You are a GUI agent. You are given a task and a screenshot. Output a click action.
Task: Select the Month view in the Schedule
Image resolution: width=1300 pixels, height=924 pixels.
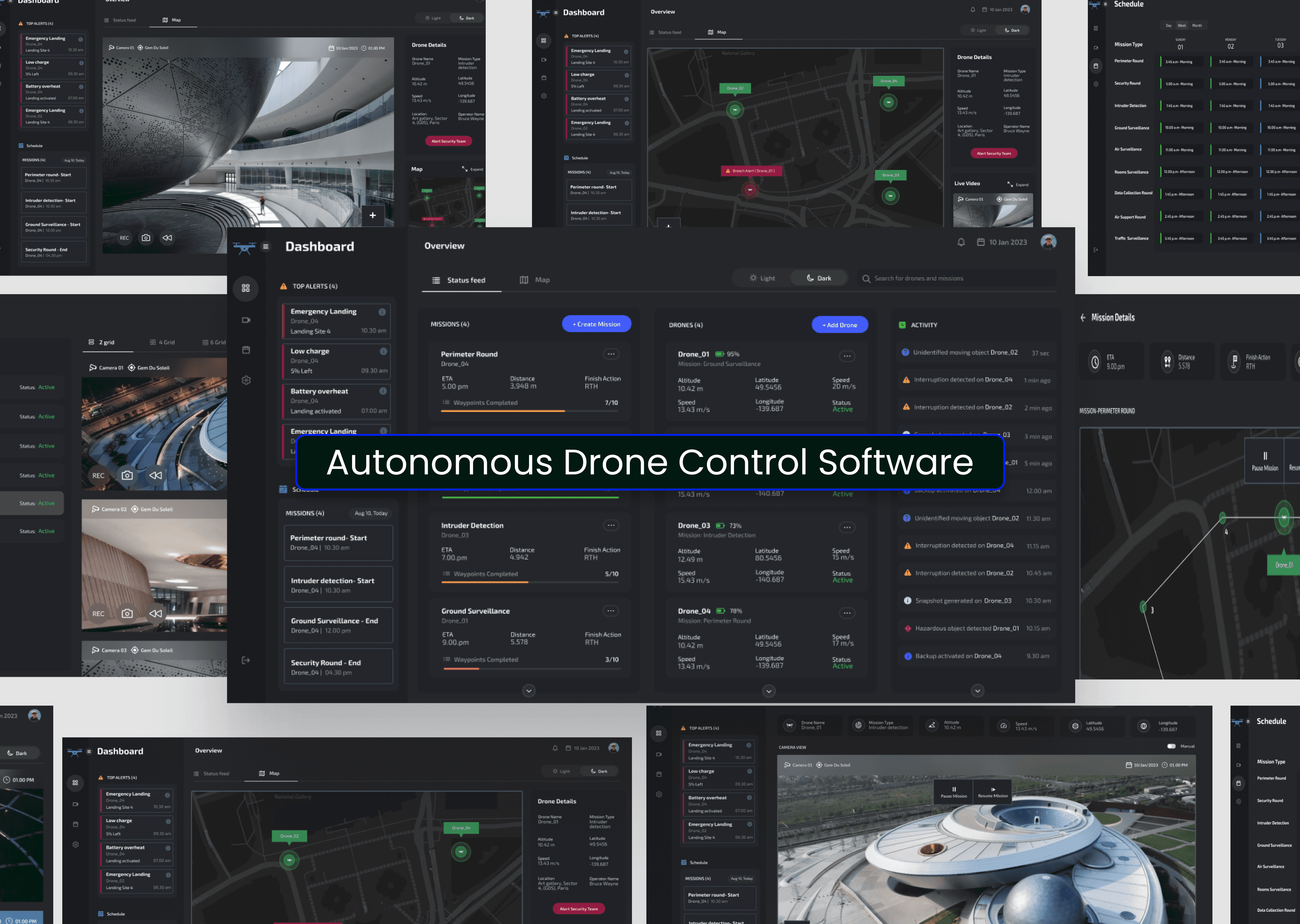[x=1197, y=26]
